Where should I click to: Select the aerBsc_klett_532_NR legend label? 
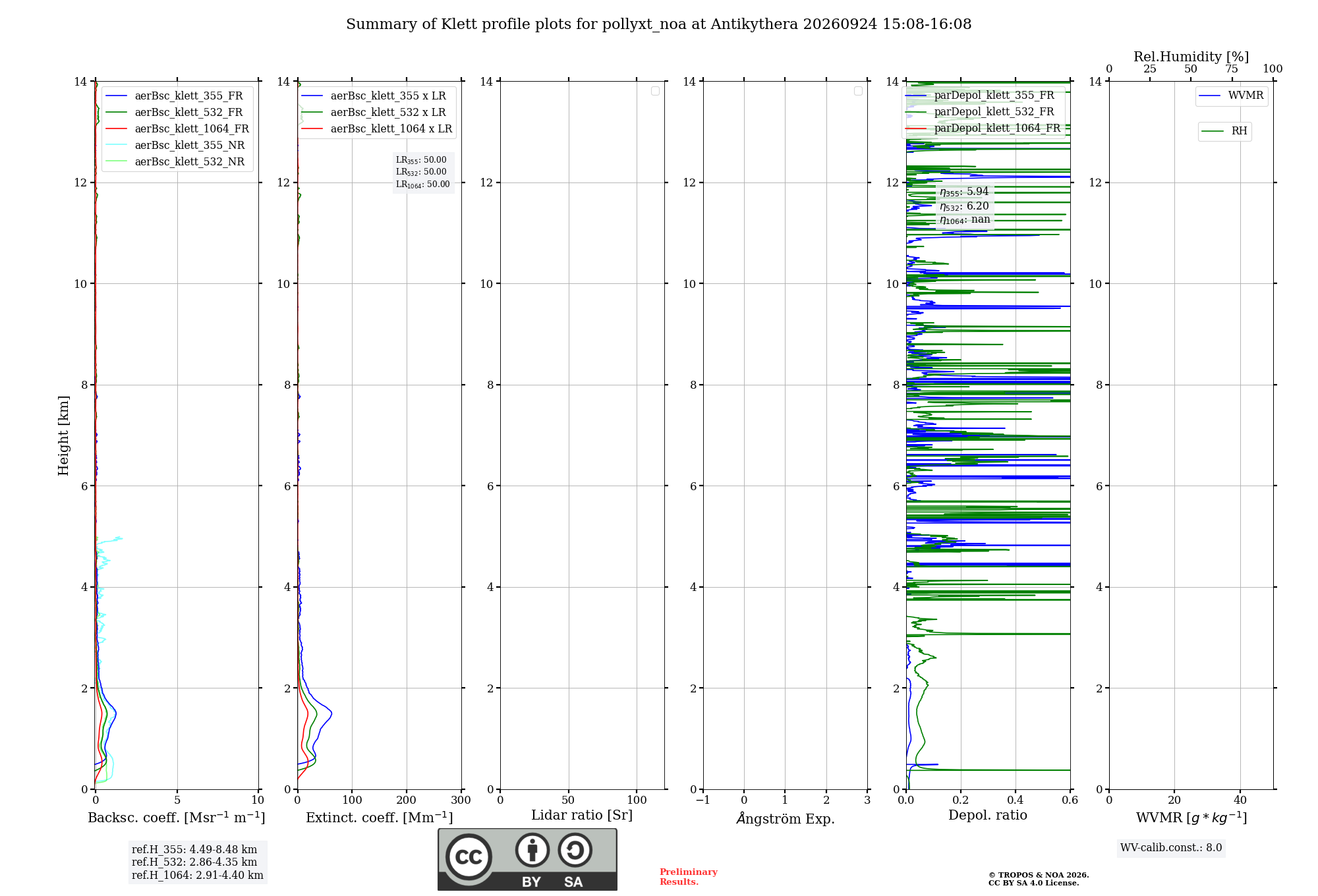point(190,162)
